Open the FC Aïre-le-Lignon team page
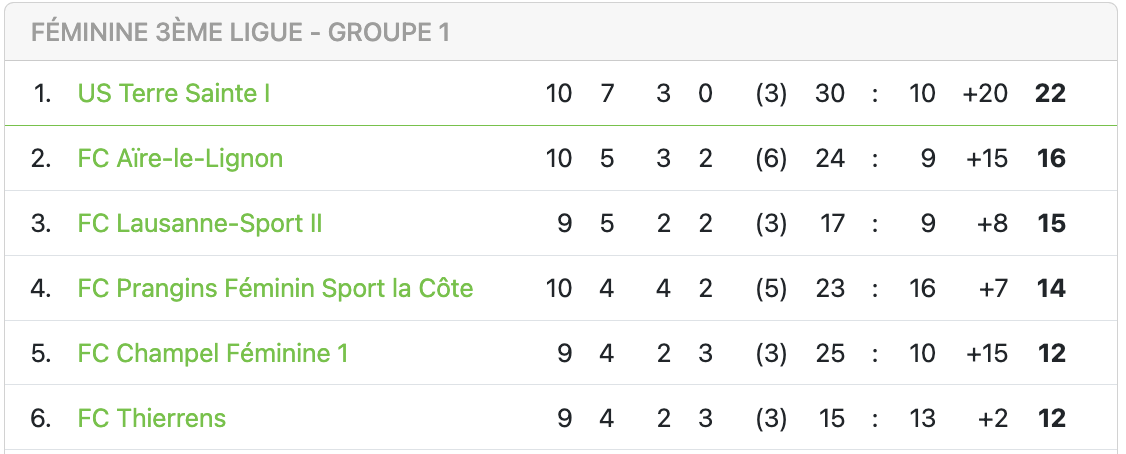 (x=180, y=159)
